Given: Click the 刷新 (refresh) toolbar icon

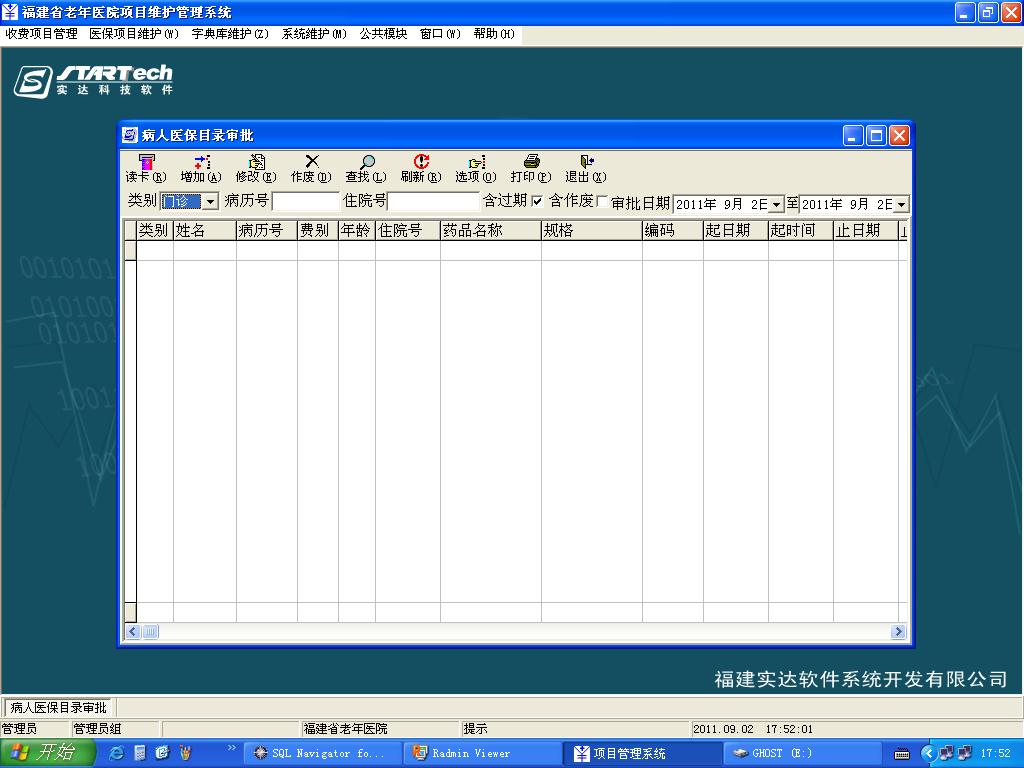Looking at the screenshot, I should point(421,168).
